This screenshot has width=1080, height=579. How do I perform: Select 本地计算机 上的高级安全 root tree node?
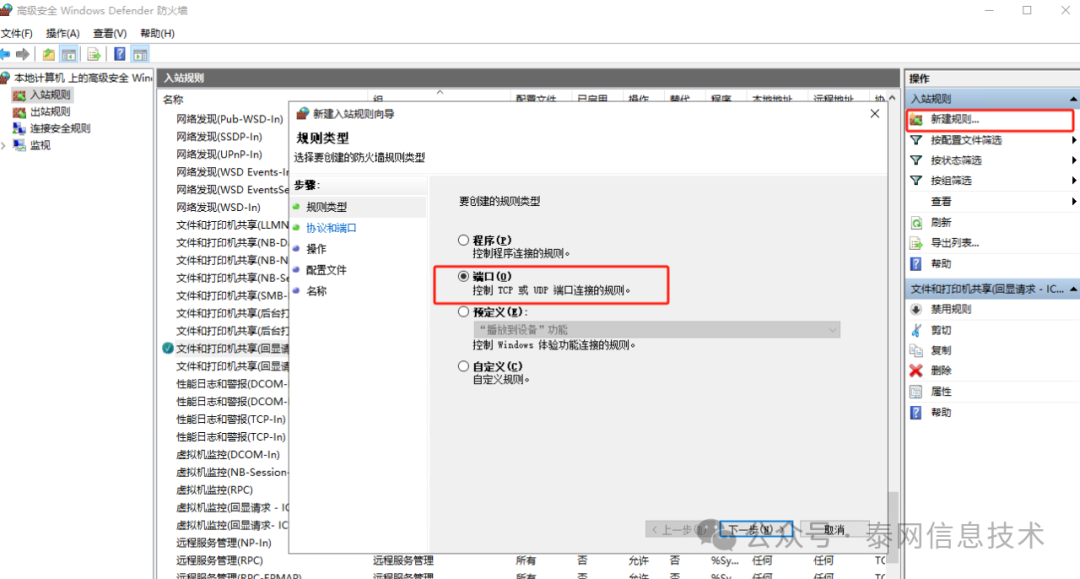[83, 78]
